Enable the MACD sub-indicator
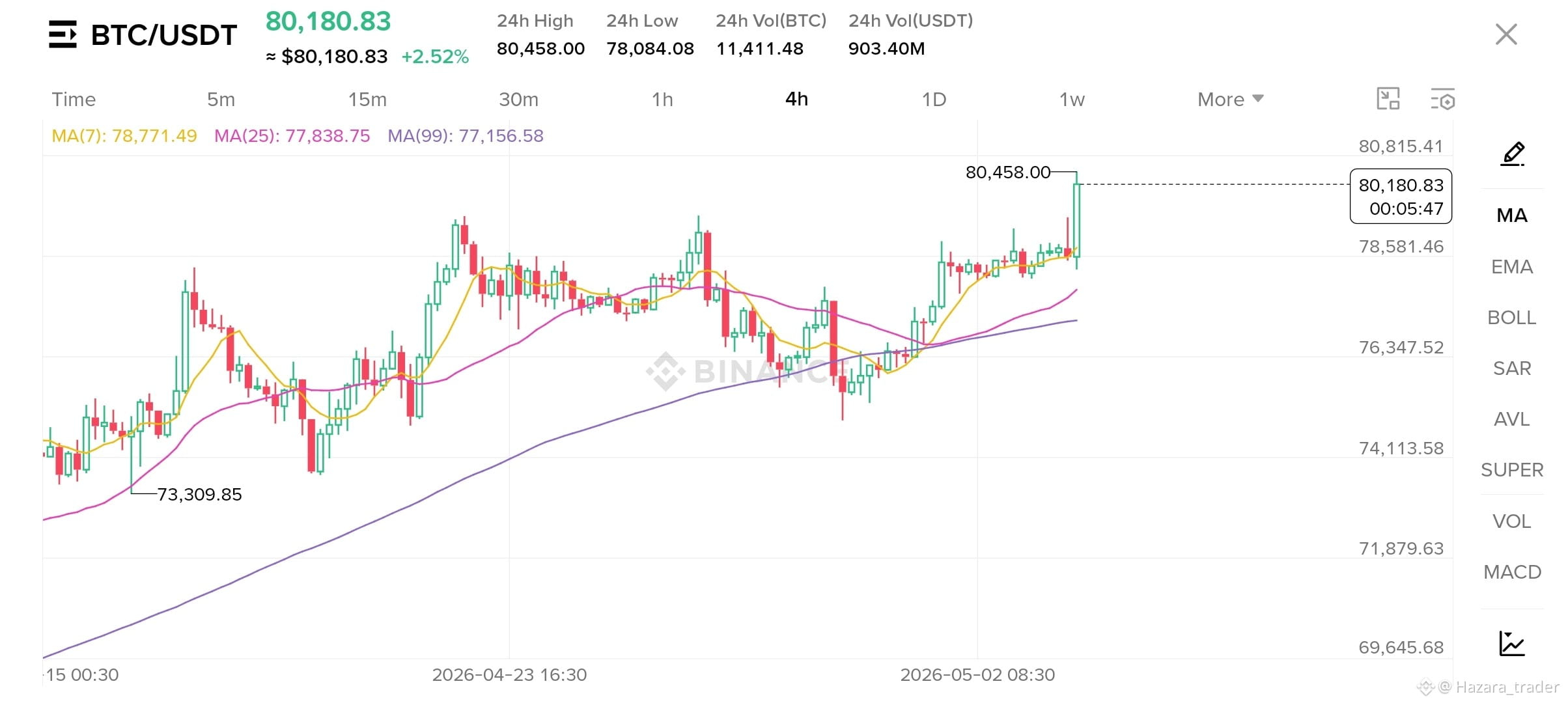 (1512, 572)
